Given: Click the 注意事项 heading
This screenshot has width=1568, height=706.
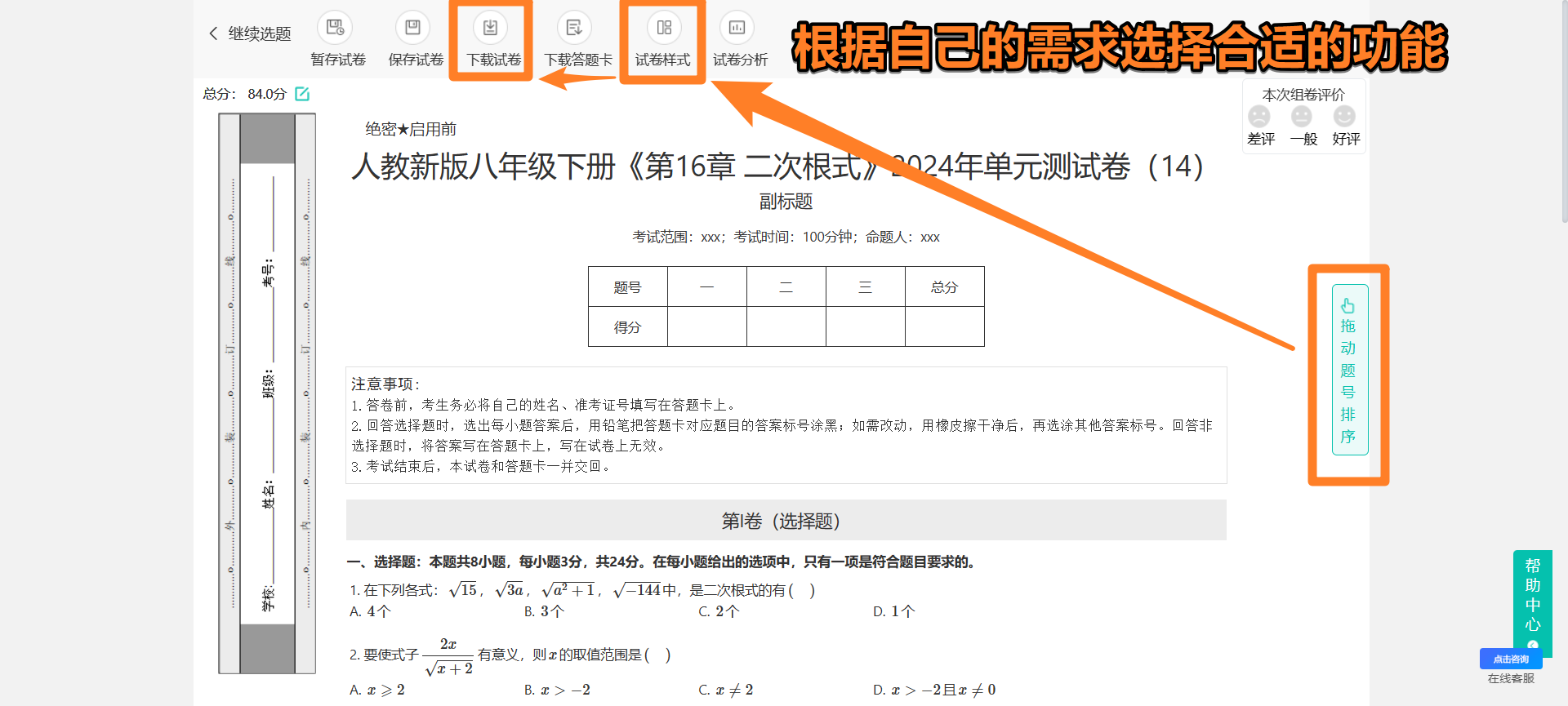Looking at the screenshot, I should pyautogui.click(x=385, y=384).
